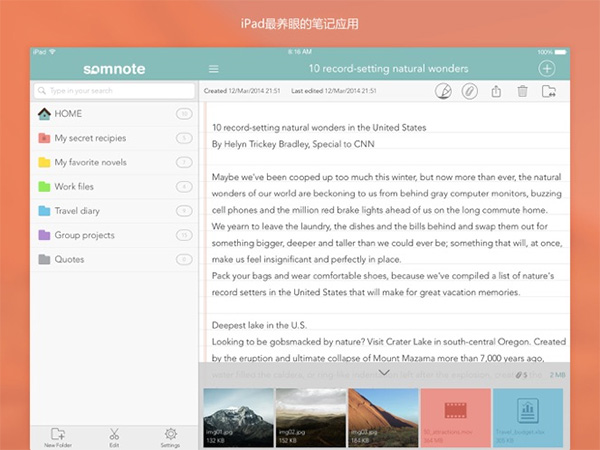Click the search input field
The width and height of the screenshot is (600, 450).
pyautogui.click(x=113, y=90)
